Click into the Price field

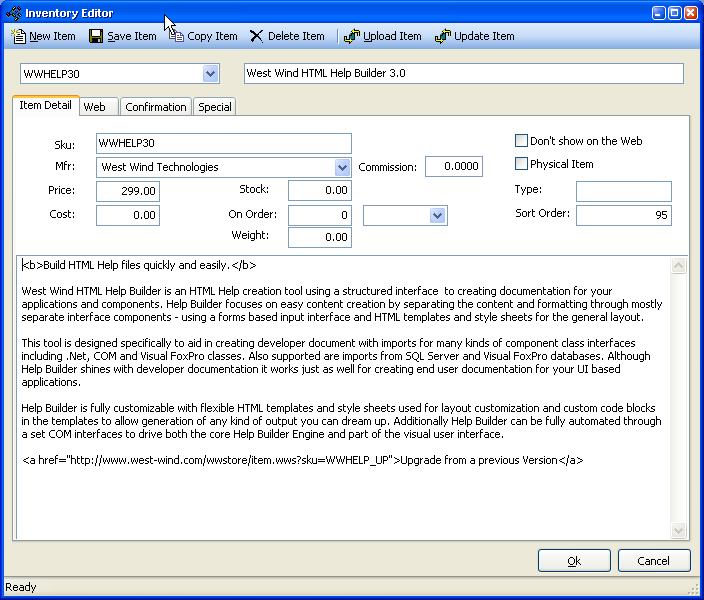click(127, 191)
